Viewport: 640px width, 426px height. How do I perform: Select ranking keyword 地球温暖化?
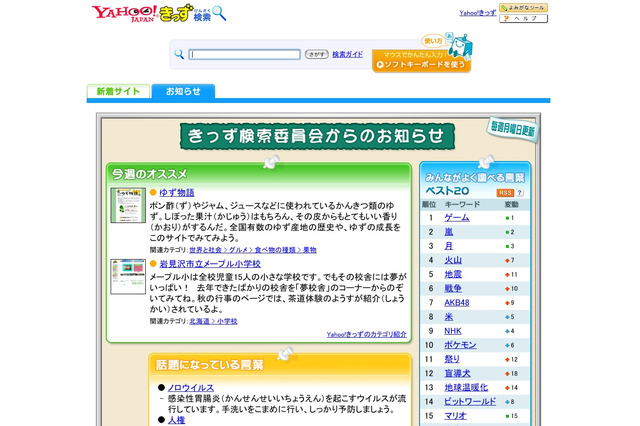point(466,388)
